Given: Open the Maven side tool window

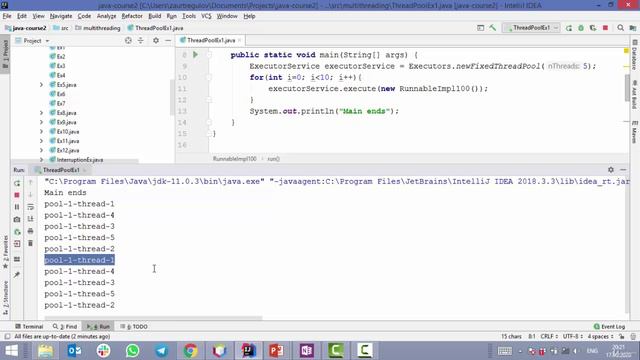Looking at the screenshot, I should tap(635, 131).
